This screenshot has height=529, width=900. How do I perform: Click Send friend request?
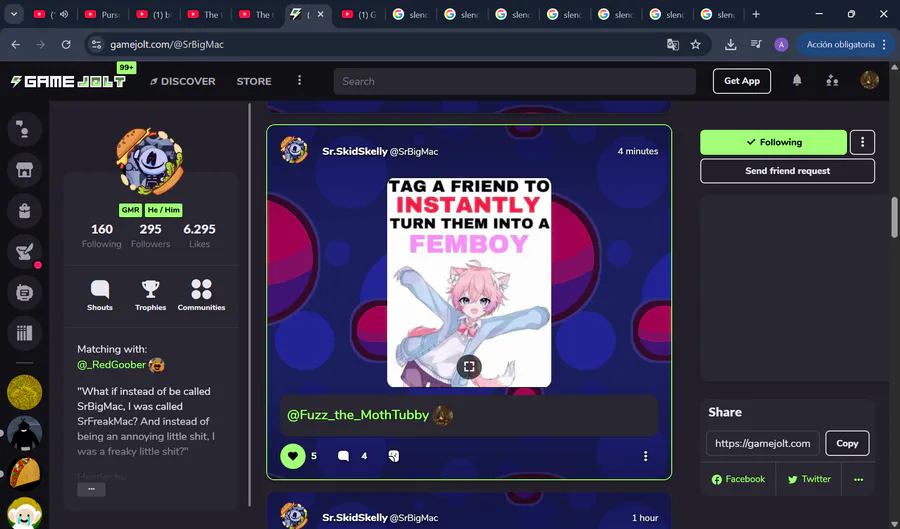click(x=788, y=171)
